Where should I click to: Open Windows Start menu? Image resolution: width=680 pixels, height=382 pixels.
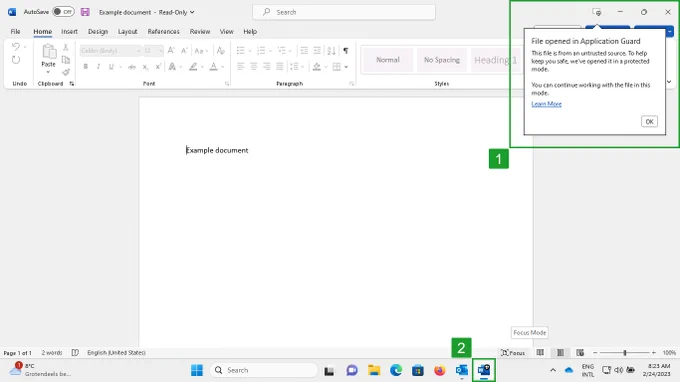point(197,370)
